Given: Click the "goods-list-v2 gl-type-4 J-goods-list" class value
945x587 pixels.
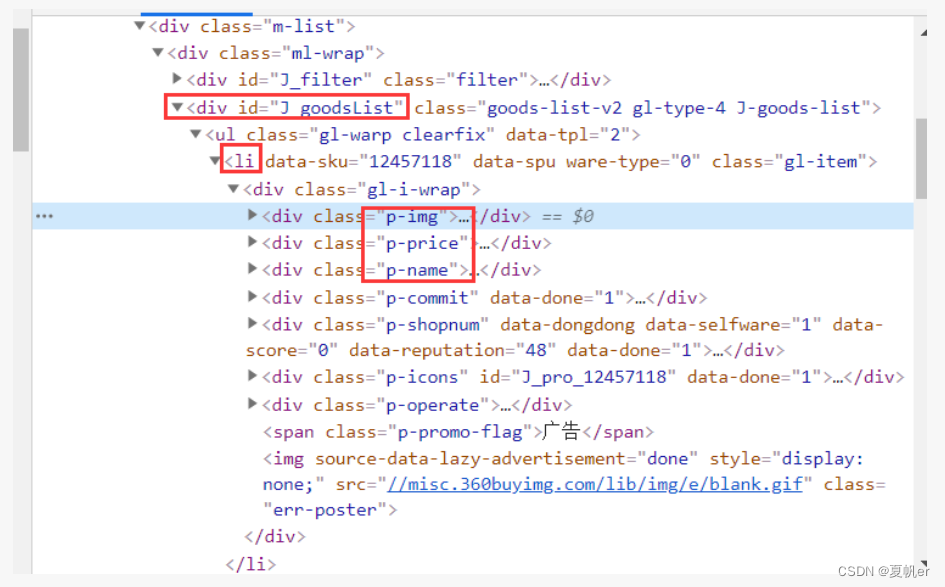Looking at the screenshot, I should pos(673,108).
